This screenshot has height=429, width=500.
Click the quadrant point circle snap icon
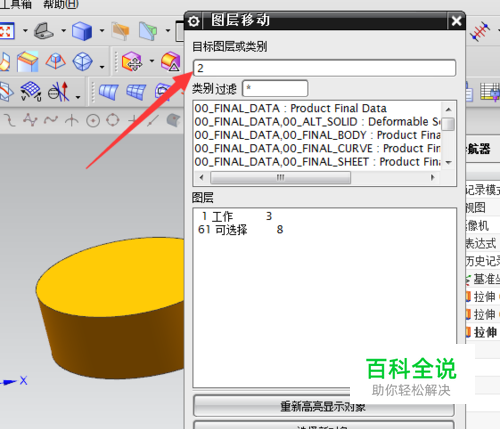pos(113,120)
